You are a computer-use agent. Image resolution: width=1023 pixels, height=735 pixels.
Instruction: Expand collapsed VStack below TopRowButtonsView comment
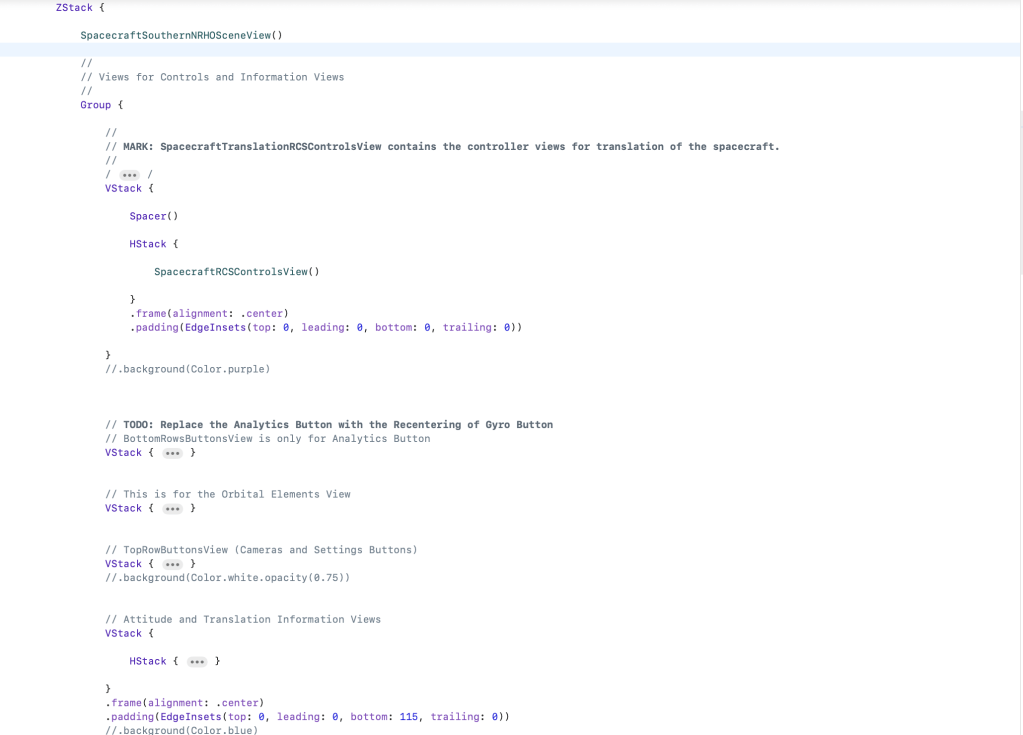173,564
